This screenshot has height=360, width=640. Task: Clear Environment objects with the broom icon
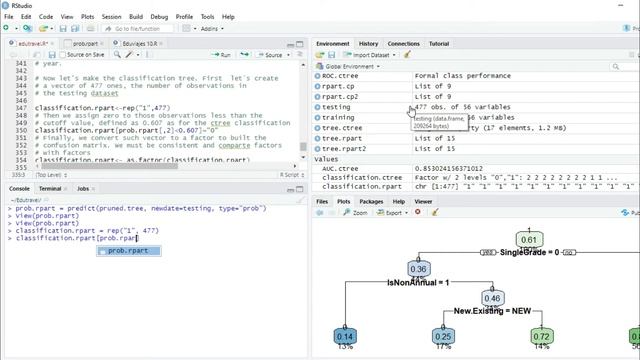407,54
